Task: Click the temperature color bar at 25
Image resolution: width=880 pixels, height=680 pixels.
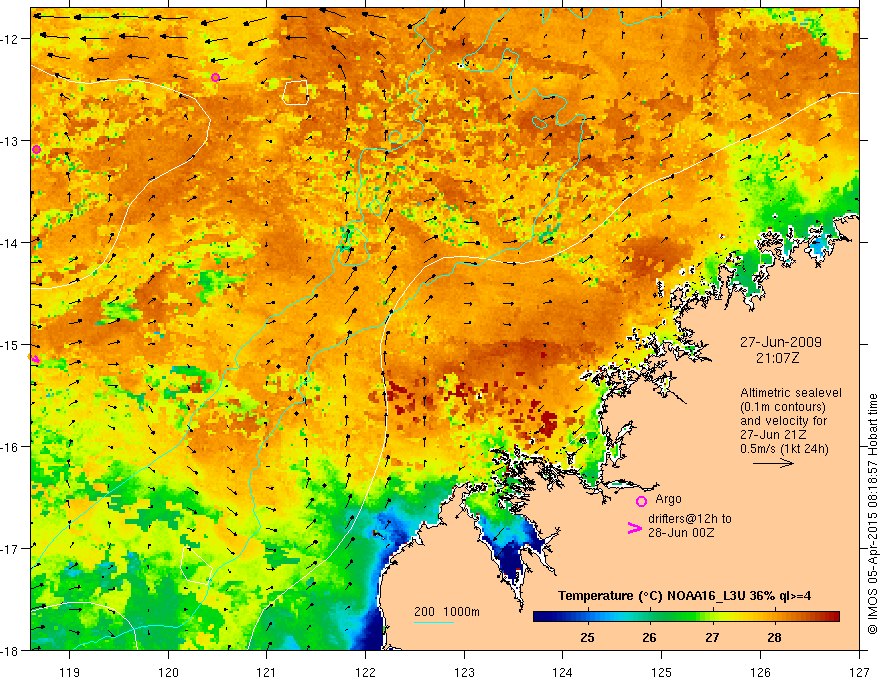Action: pyautogui.click(x=588, y=617)
